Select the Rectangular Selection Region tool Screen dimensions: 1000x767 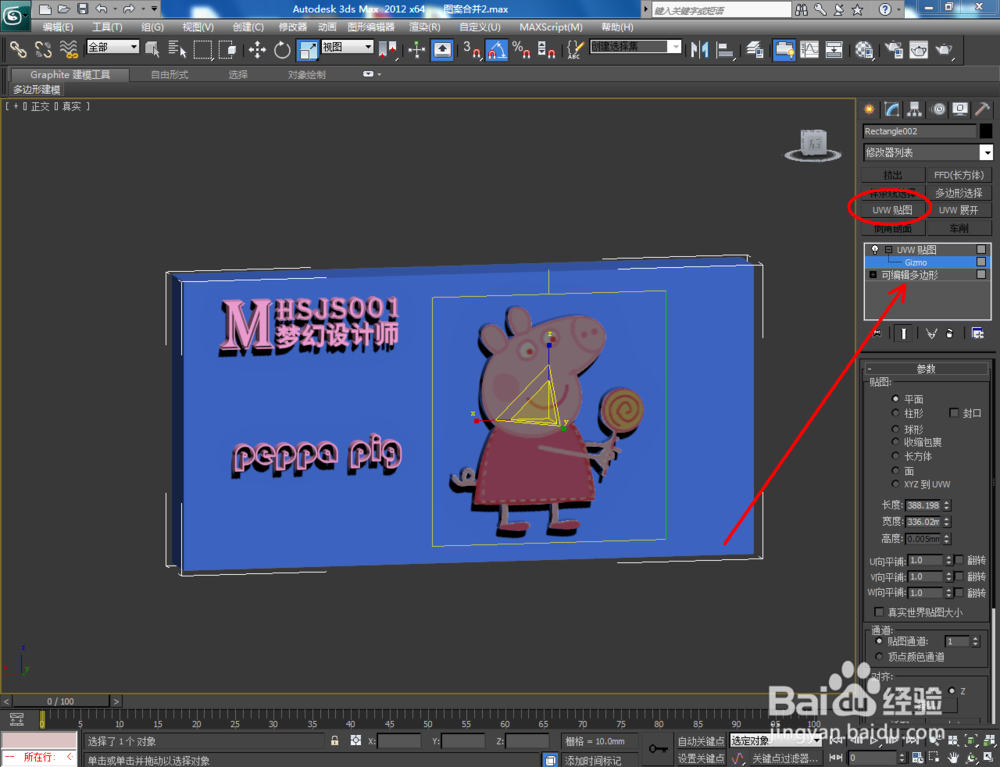coord(203,49)
